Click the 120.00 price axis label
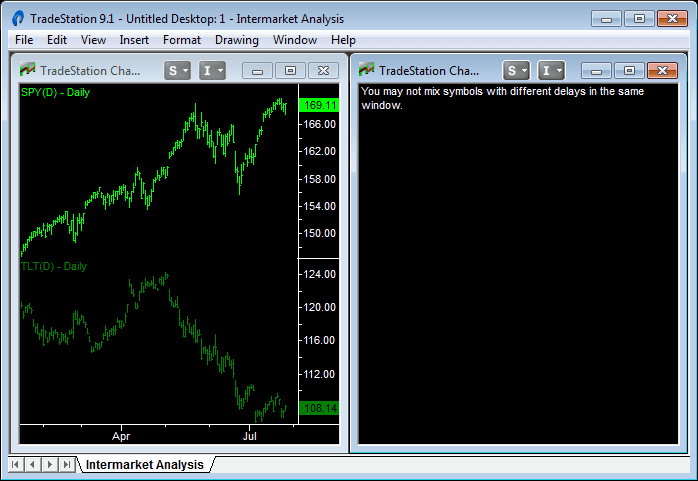The height and width of the screenshot is (481, 698). (320, 307)
